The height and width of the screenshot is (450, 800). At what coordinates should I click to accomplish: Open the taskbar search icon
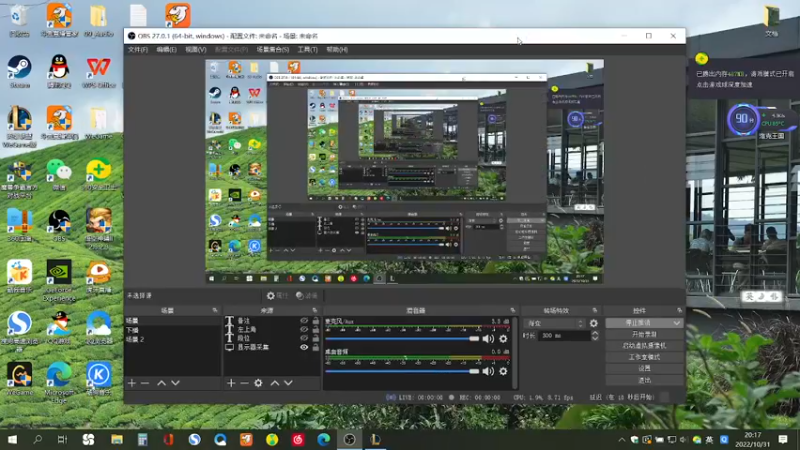[x=37, y=439]
